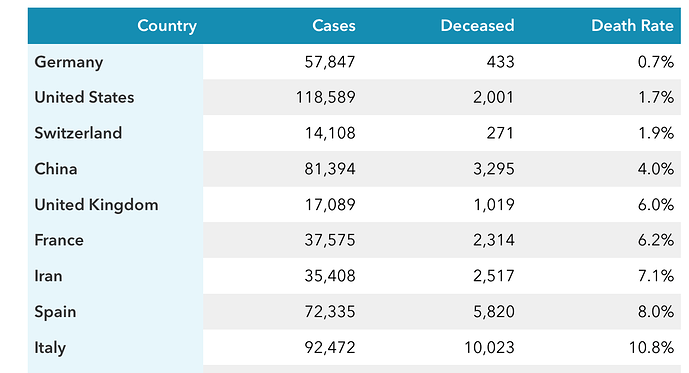Click United Kingdom's 17,089 cases cell
Screen dimensions: 689x373
point(330,205)
